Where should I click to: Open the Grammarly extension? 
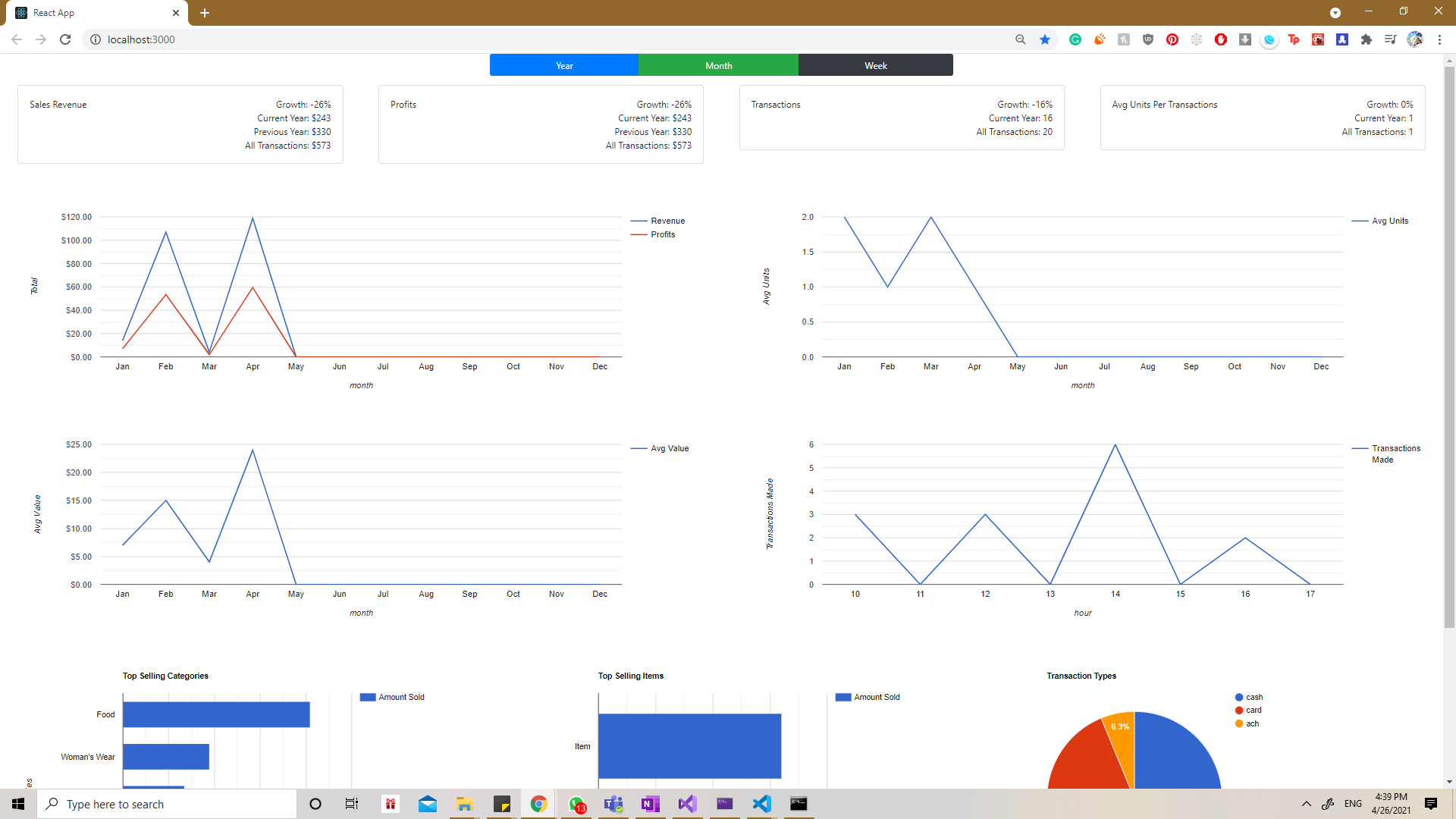coord(1075,39)
